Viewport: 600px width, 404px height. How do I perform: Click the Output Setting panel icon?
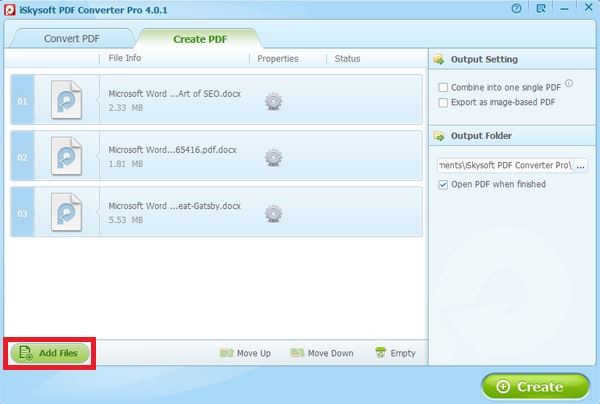tap(439, 60)
